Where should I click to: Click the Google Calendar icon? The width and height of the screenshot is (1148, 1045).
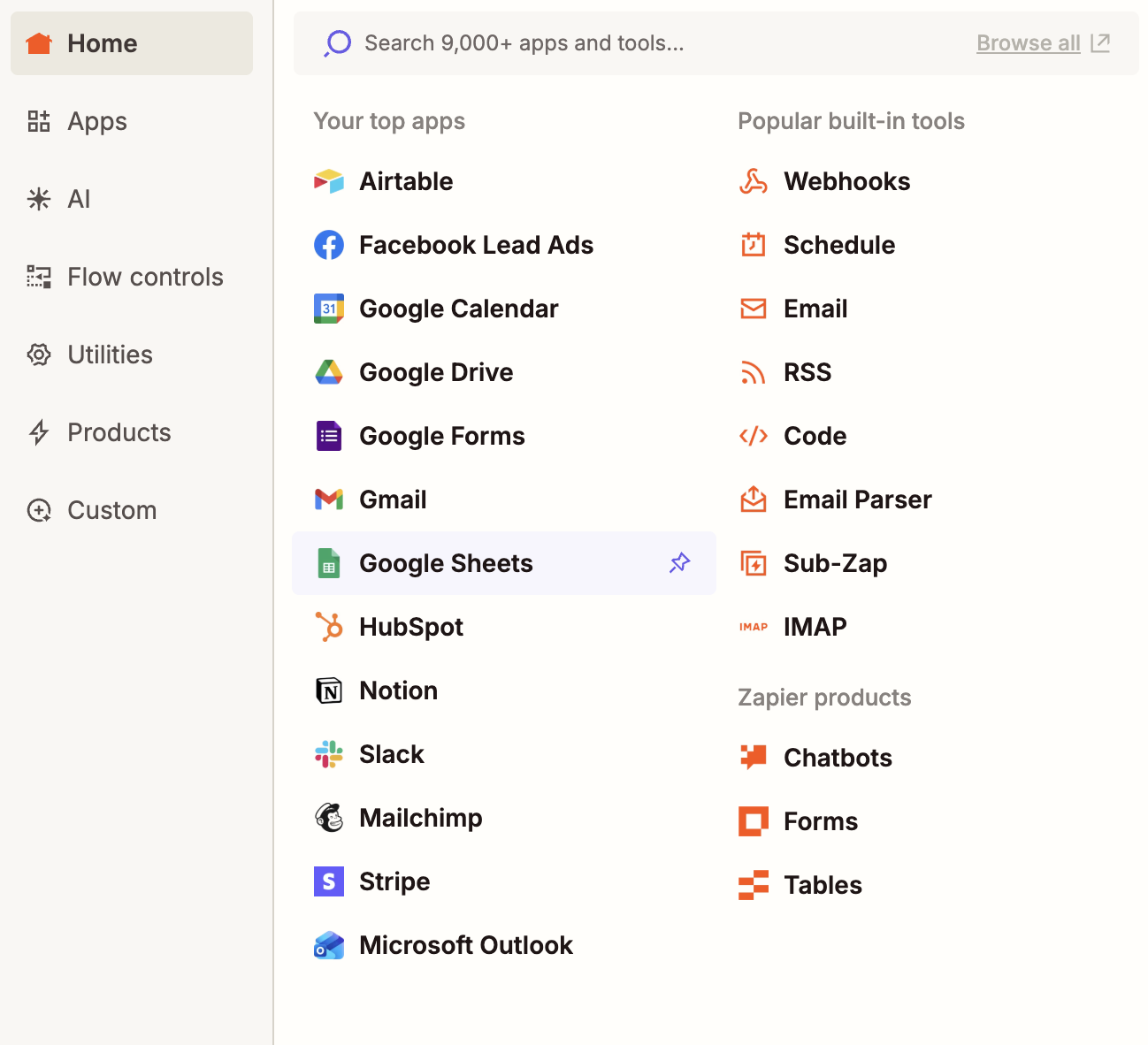329,309
